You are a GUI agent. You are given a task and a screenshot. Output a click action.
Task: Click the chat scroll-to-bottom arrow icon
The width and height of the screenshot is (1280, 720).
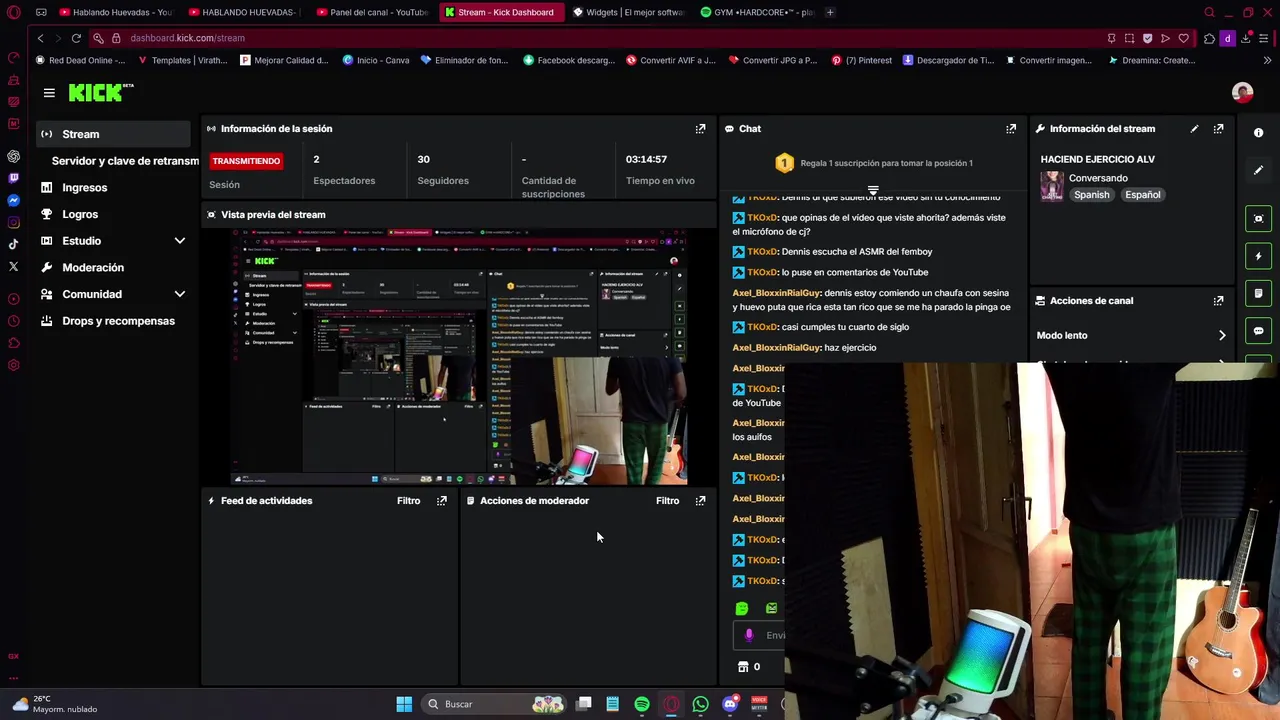point(873,190)
